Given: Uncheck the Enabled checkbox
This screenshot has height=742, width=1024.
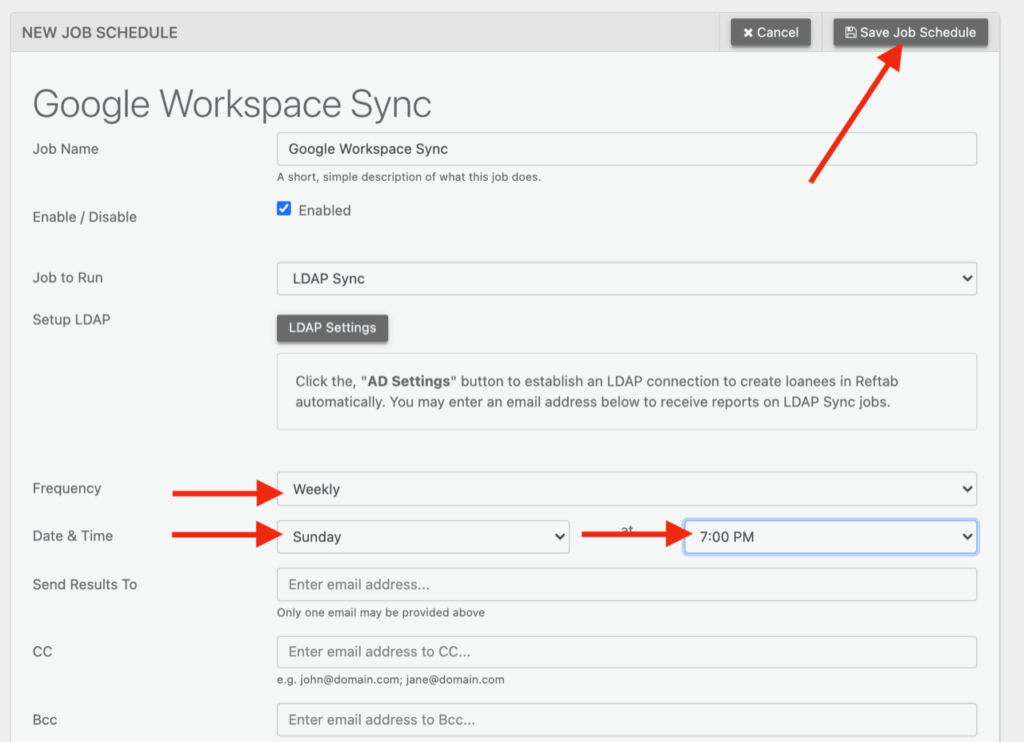Looking at the screenshot, I should [284, 209].
